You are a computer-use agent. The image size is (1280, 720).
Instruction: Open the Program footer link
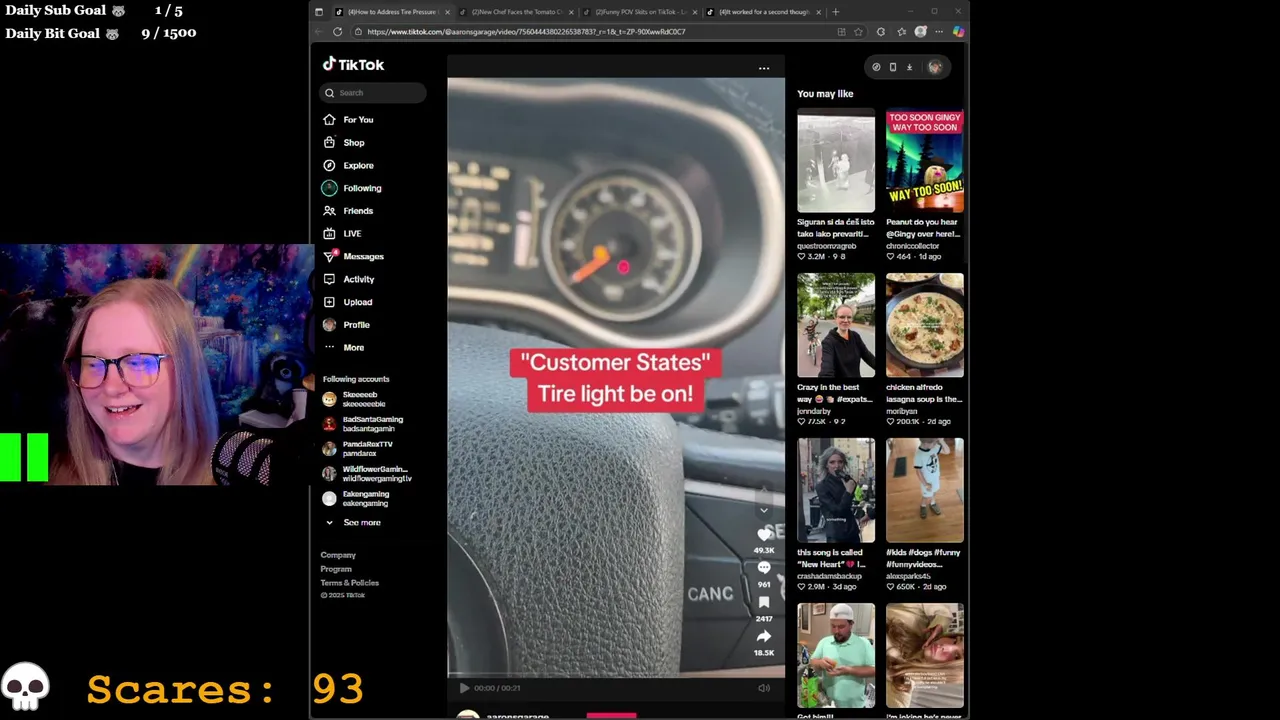click(x=336, y=569)
